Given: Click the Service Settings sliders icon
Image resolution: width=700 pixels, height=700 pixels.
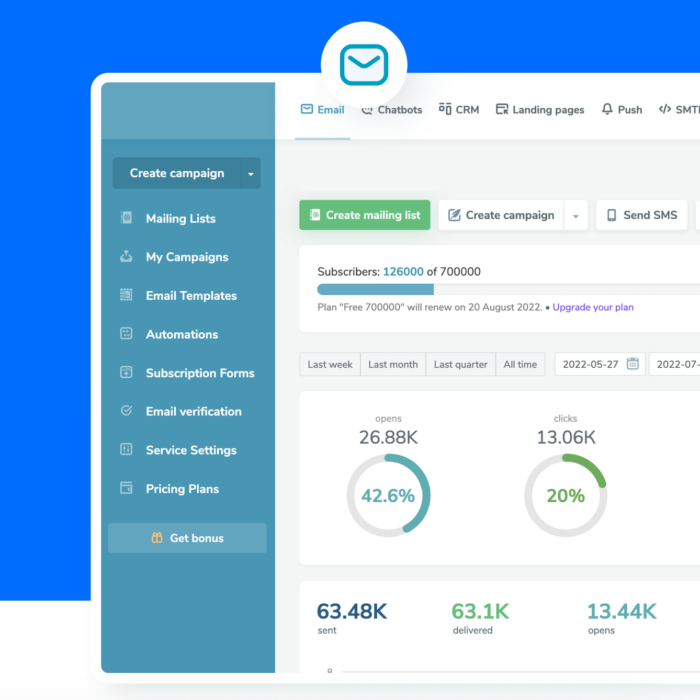Looking at the screenshot, I should point(126,450).
